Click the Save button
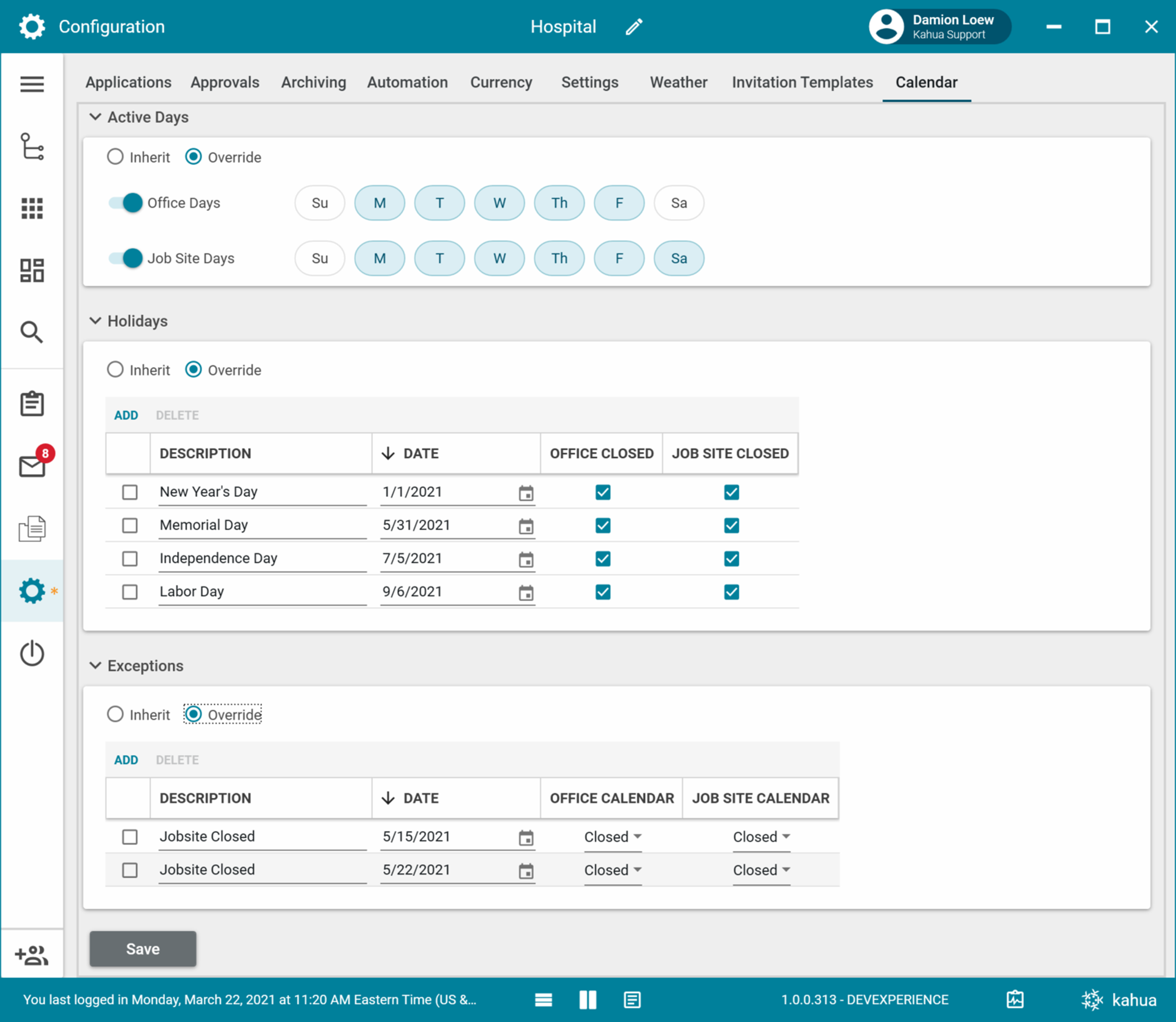1176x1022 pixels. pos(142,949)
